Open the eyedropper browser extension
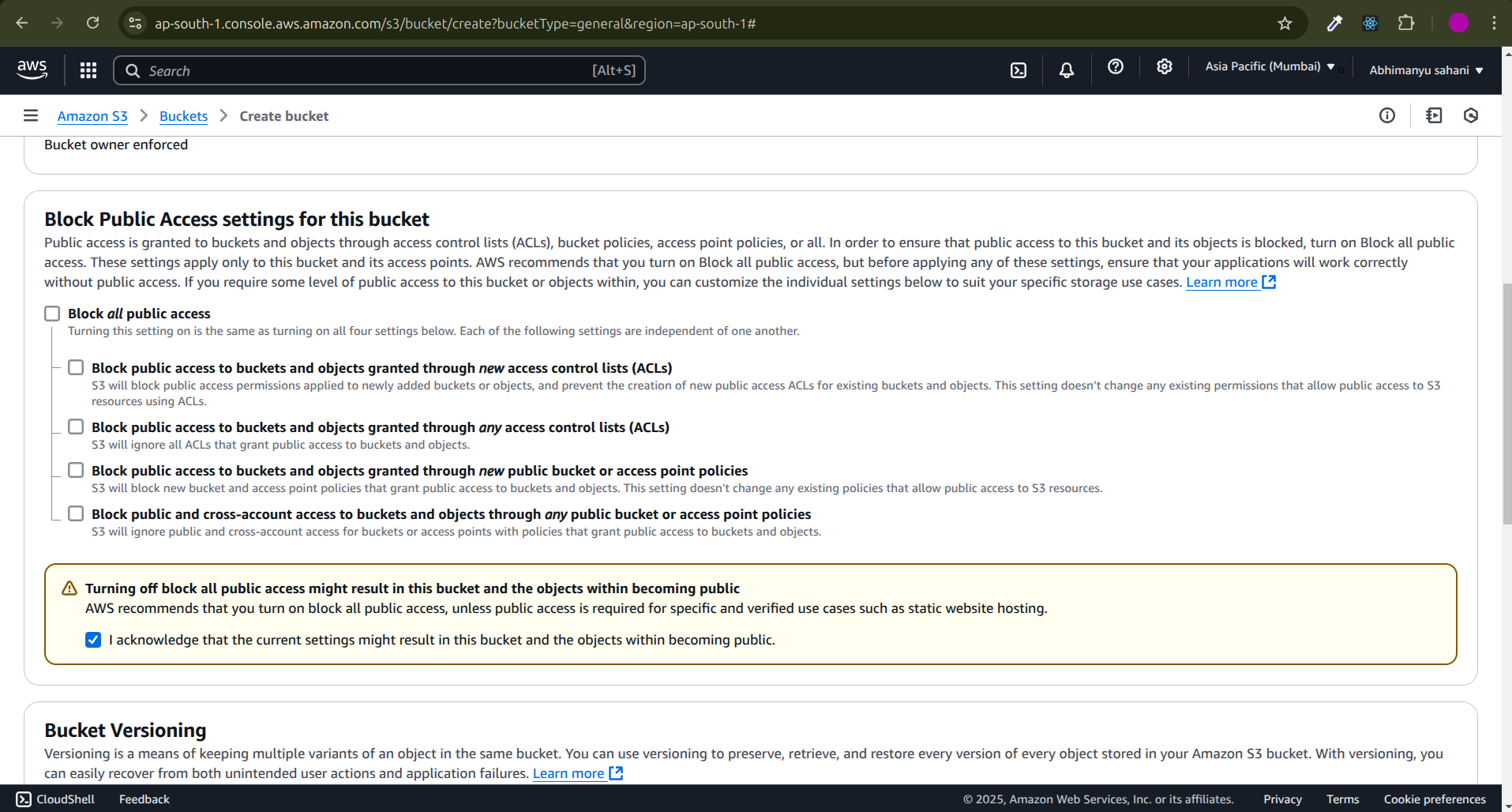Viewport: 1512px width, 812px height. [1334, 23]
